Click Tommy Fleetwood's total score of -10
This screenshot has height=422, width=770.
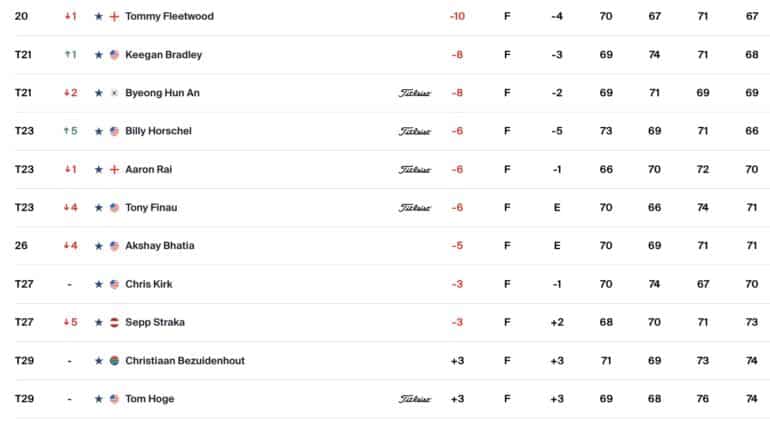point(457,16)
